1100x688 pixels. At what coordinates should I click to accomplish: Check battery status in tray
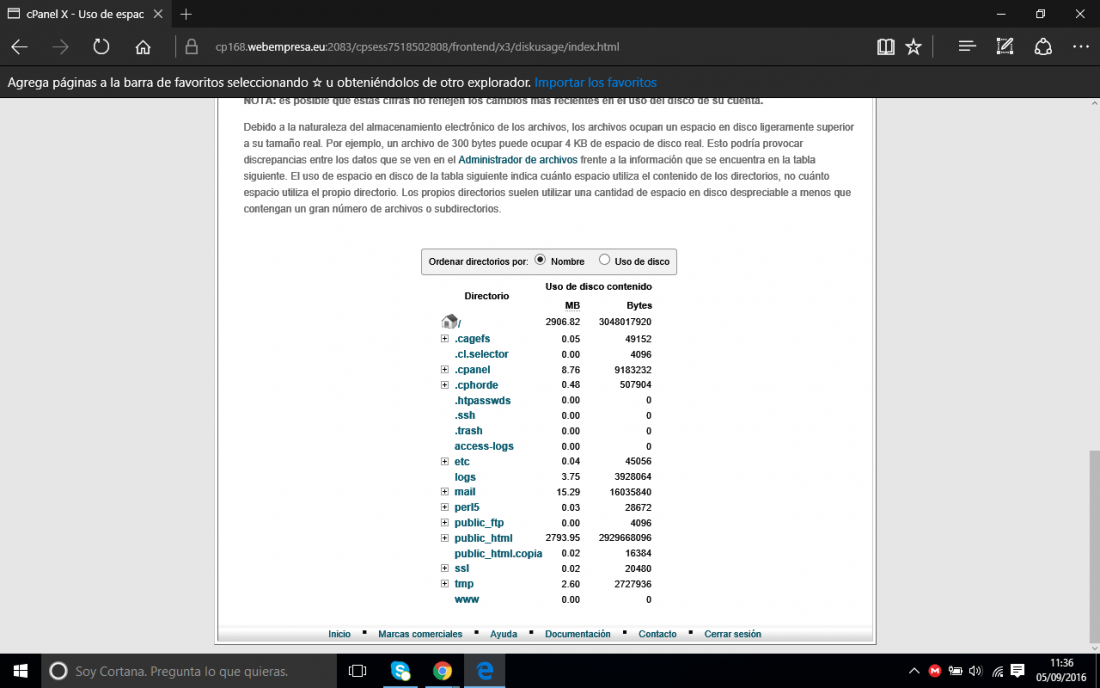pyautogui.click(x=955, y=671)
